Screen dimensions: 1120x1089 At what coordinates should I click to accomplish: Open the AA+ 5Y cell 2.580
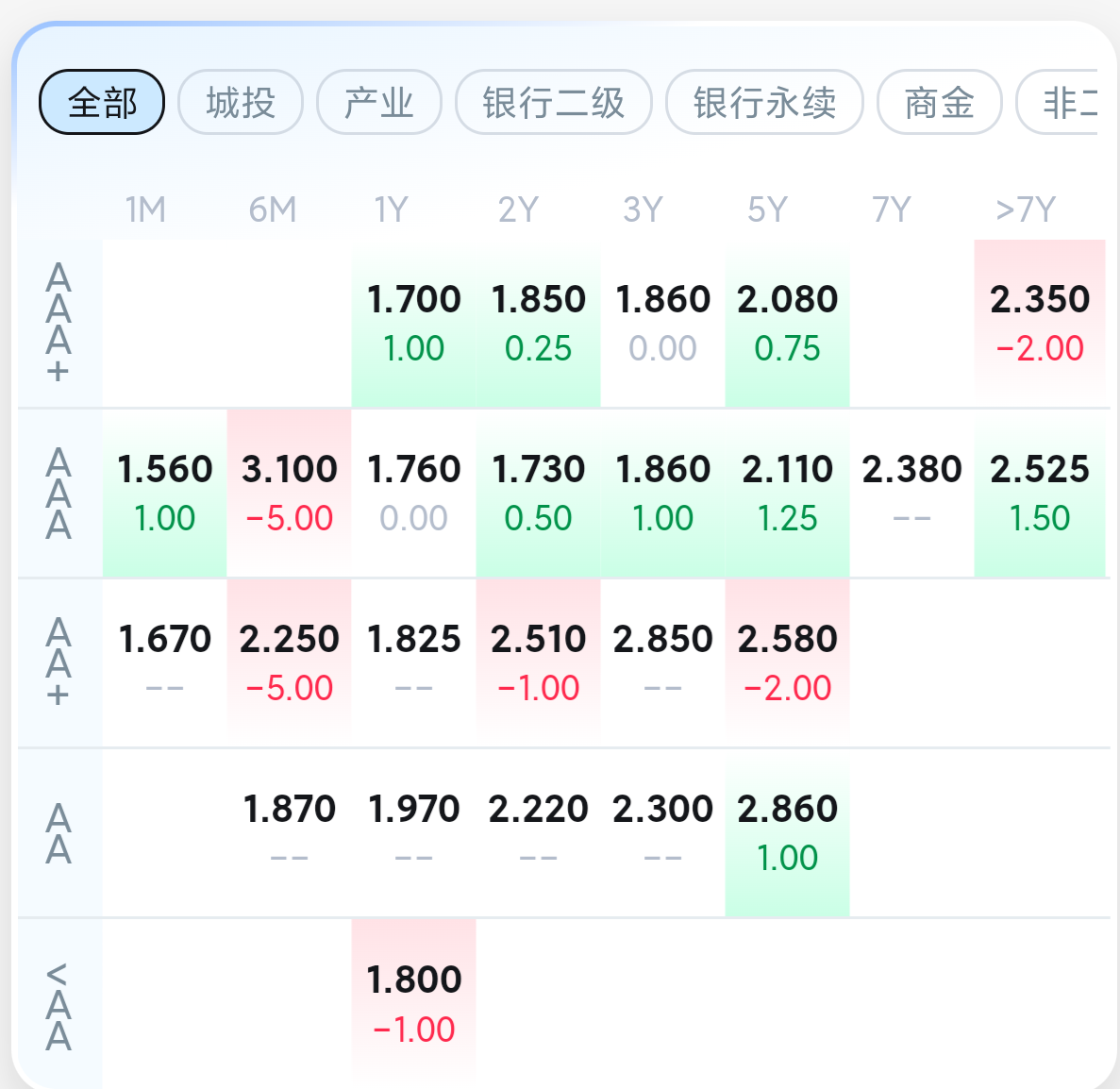(787, 662)
